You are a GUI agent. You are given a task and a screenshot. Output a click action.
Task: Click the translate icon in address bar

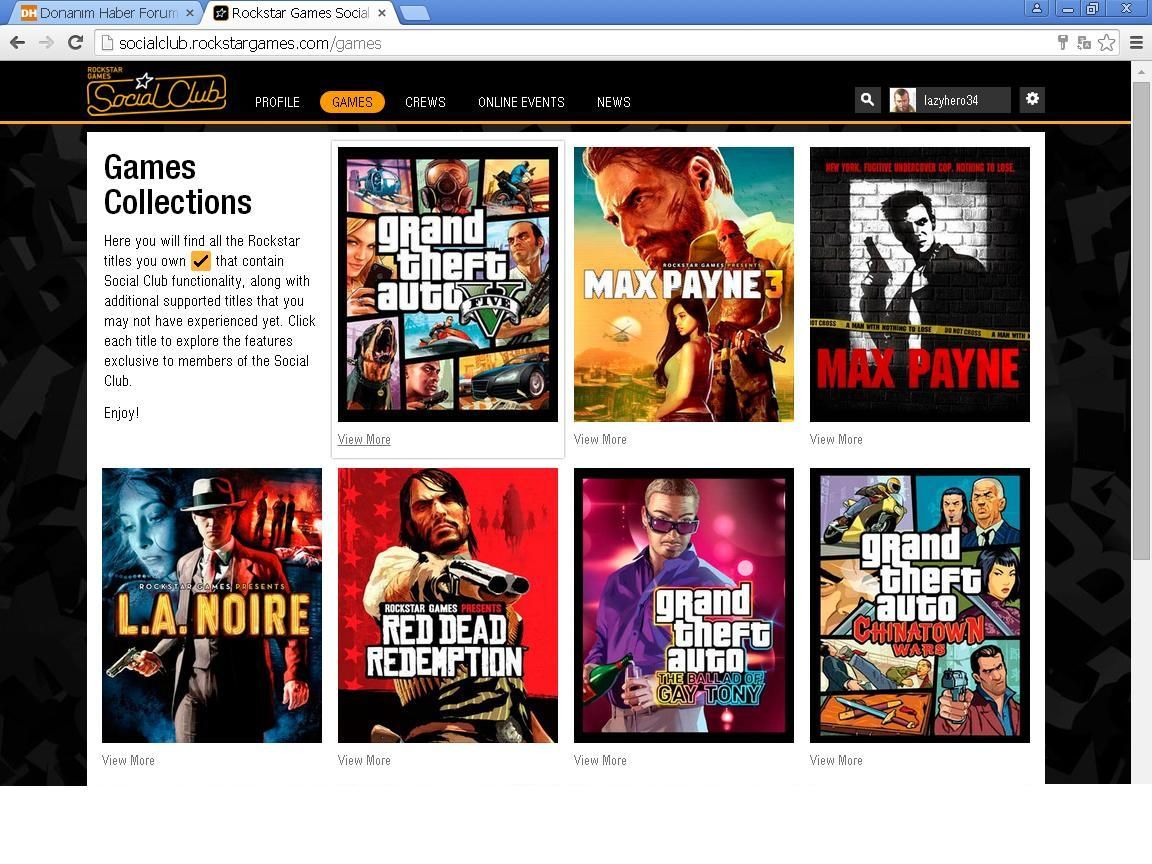point(1084,43)
